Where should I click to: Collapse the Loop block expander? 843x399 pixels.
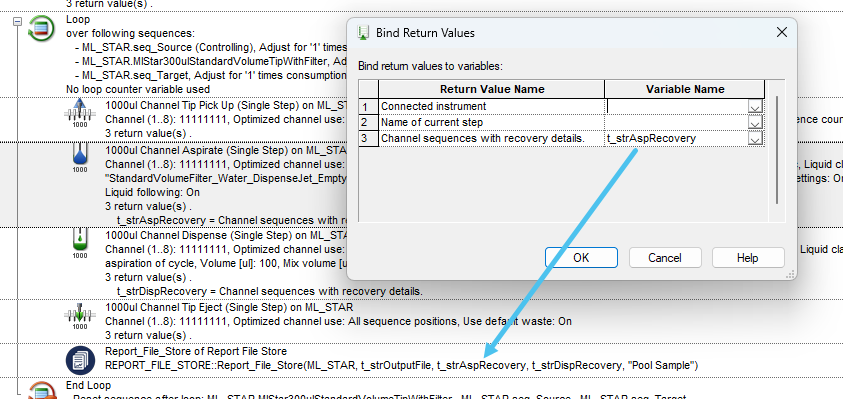[x=18, y=22]
